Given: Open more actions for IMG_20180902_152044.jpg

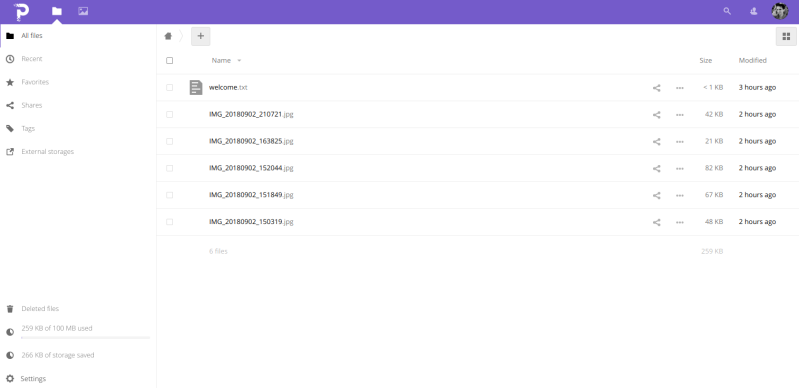Looking at the screenshot, I should tap(680, 168).
